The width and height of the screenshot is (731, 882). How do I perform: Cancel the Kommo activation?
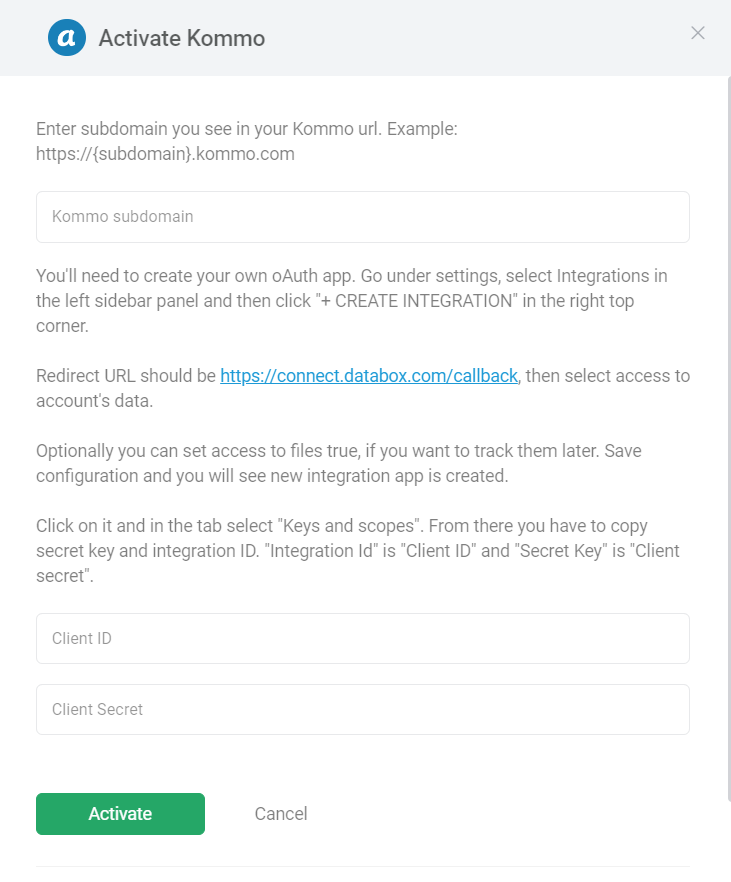[x=281, y=814]
